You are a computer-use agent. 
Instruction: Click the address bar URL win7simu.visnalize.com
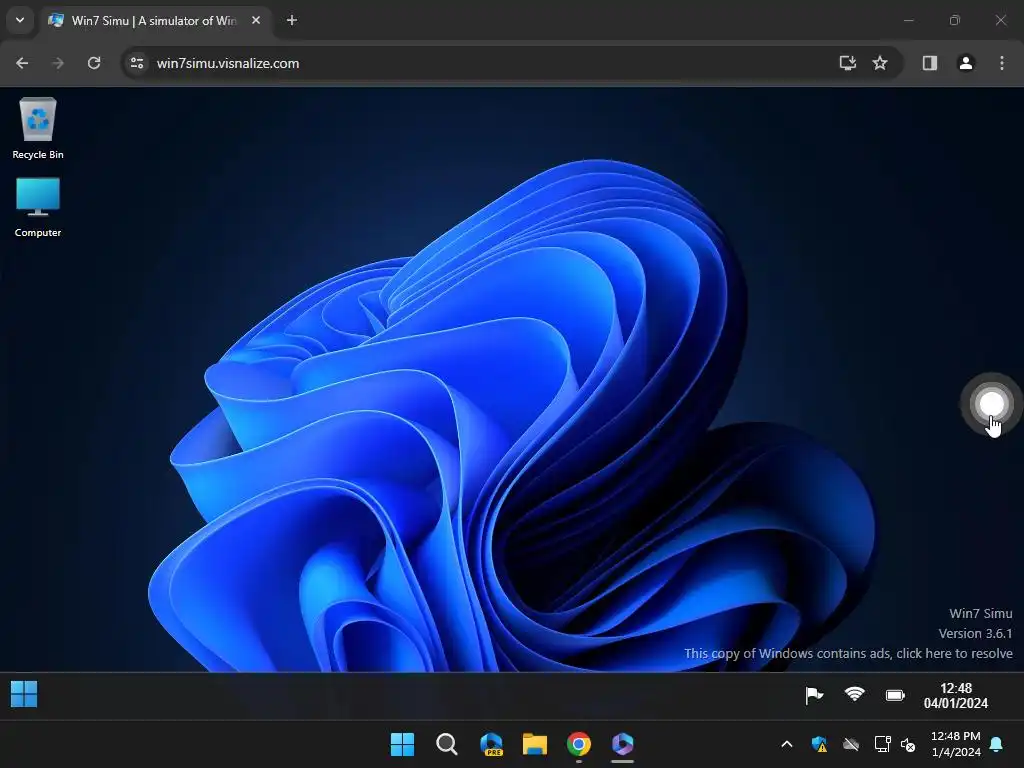click(228, 63)
